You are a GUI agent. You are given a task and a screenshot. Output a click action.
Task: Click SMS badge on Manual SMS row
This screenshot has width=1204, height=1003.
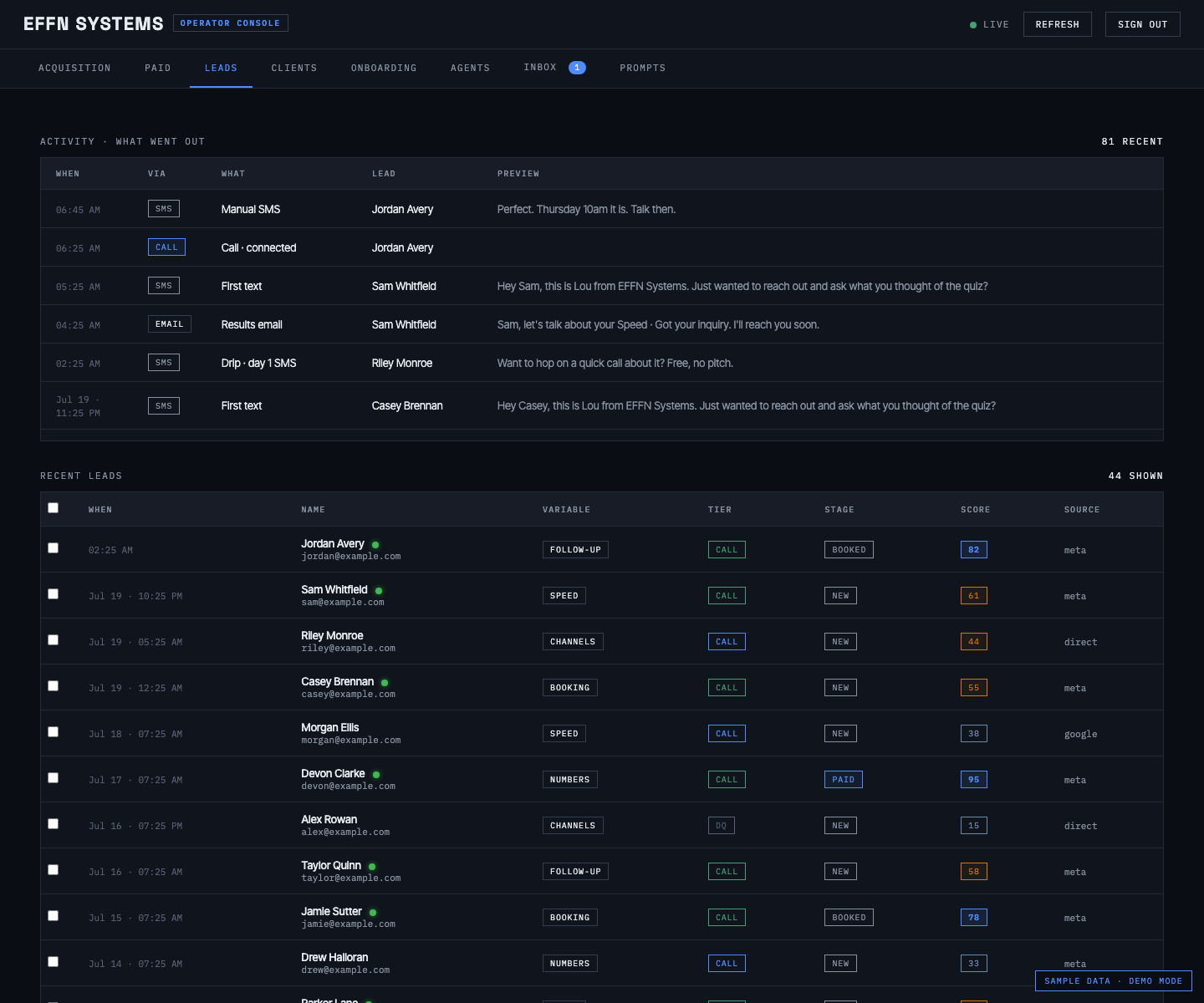click(164, 209)
